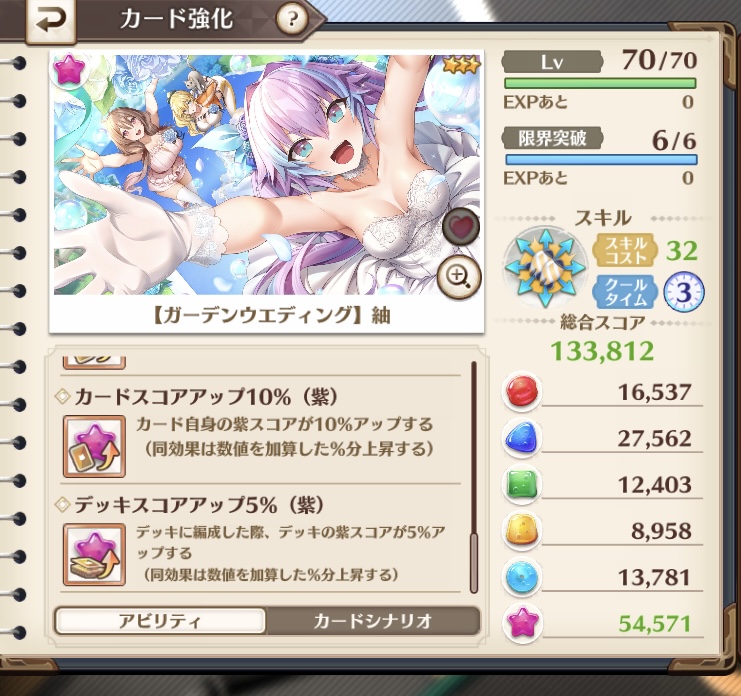The width and height of the screenshot is (741, 696).
Task: Switch to the アビリティ tab
Action: click(x=160, y=621)
